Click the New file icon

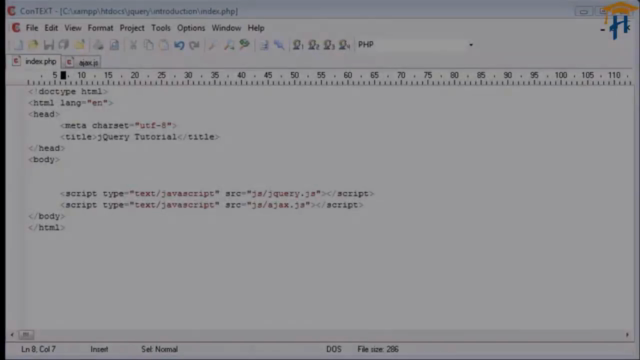pos(18,45)
